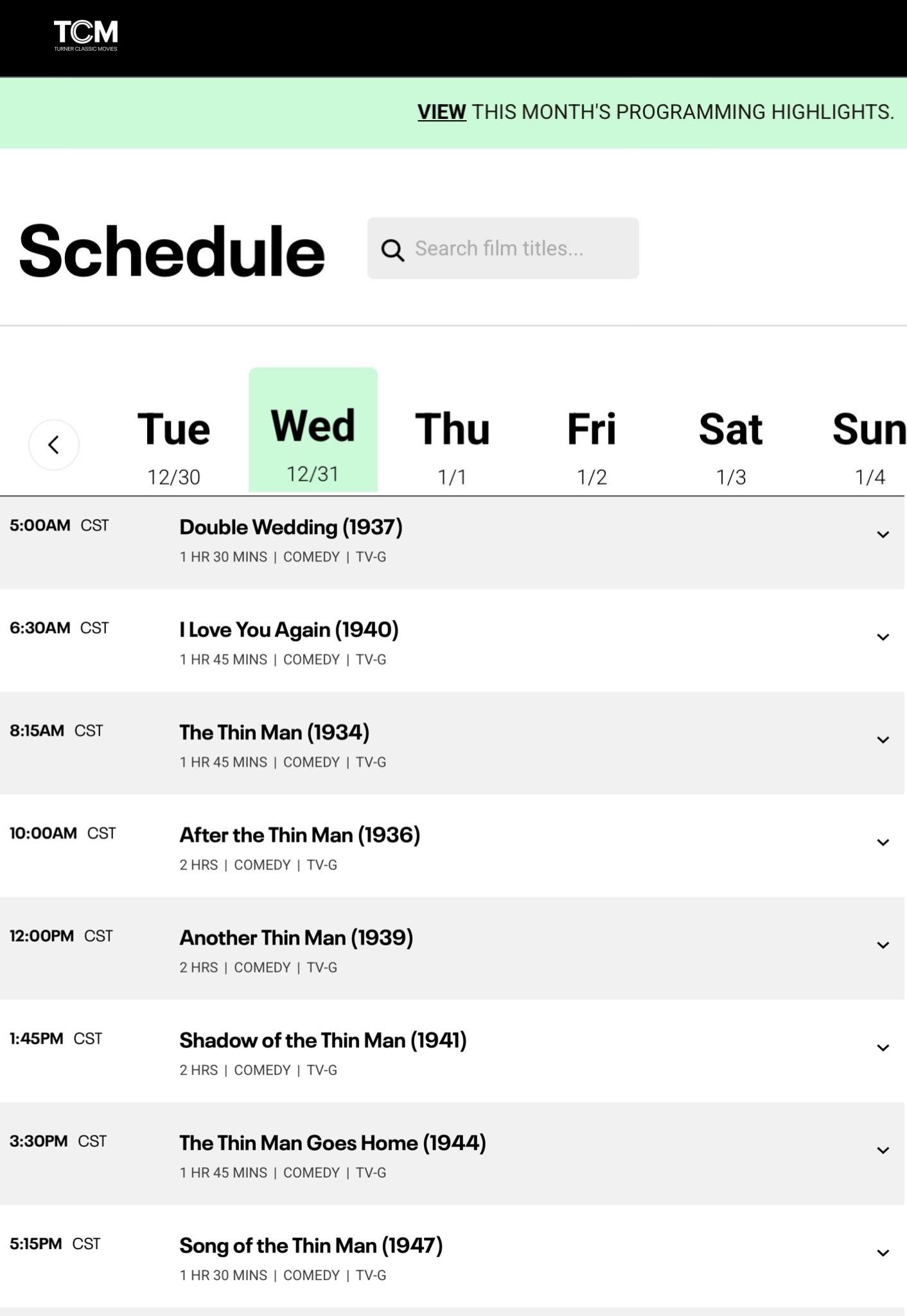Viewport: 907px width, 1316px height.
Task: Select the Tue 12/30 tab
Action: click(x=173, y=444)
